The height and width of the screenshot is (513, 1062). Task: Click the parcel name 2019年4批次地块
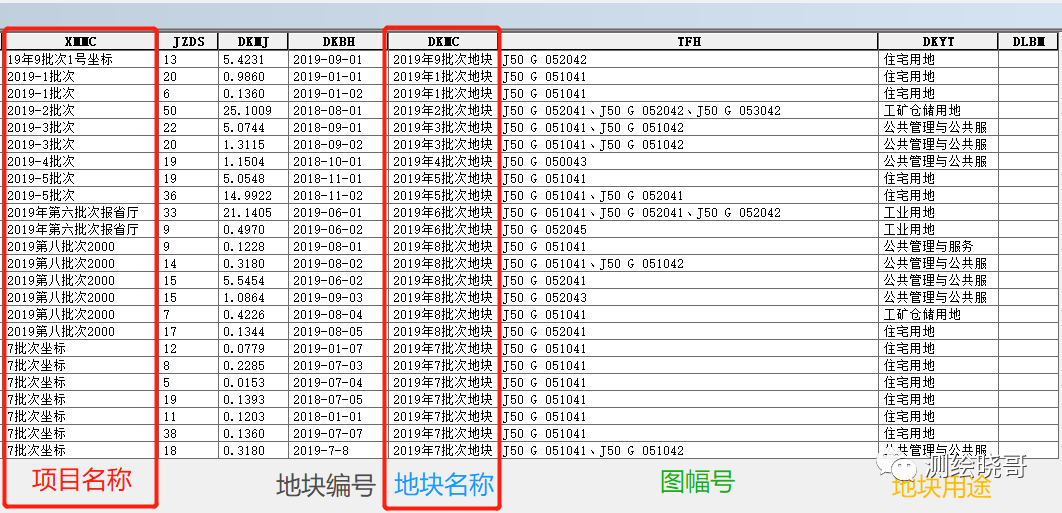[443, 161]
